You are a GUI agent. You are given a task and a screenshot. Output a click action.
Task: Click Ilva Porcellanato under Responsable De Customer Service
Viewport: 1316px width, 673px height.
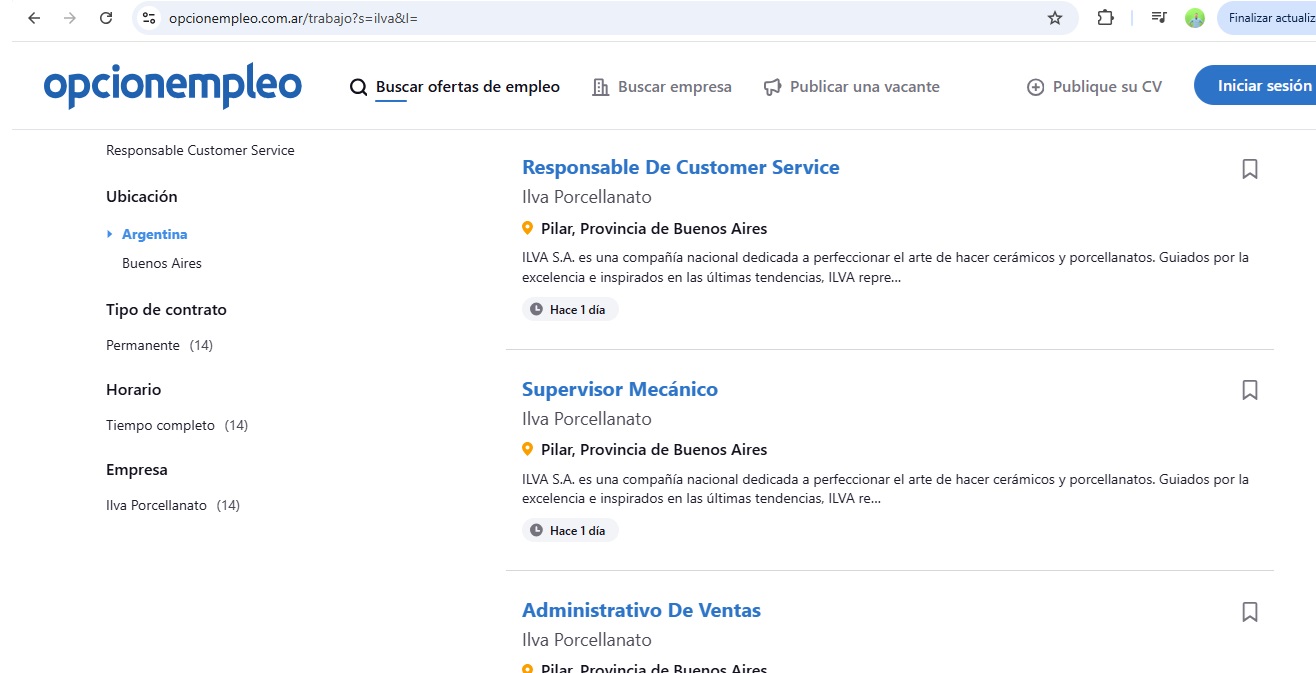click(587, 197)
